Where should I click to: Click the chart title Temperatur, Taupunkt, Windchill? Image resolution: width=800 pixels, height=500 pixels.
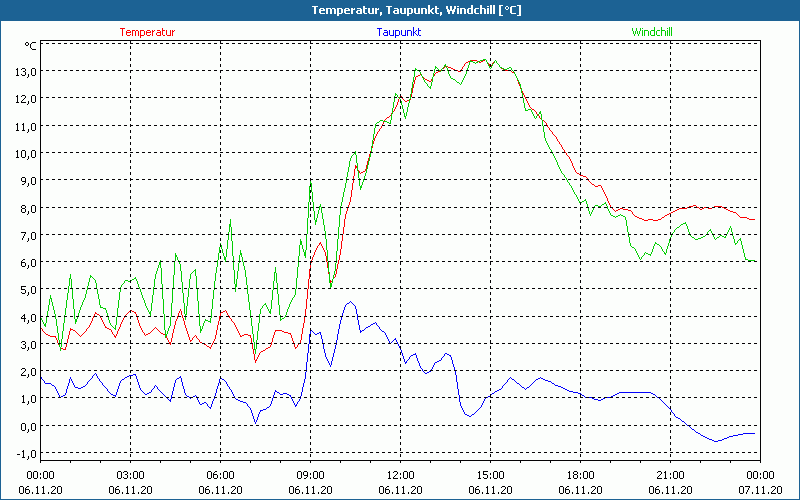(x=416, y=10)
